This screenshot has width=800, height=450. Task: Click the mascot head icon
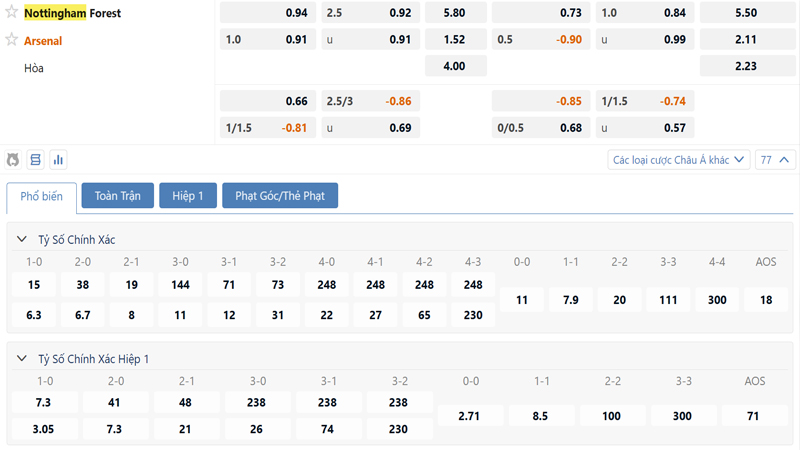click(13, 160)
